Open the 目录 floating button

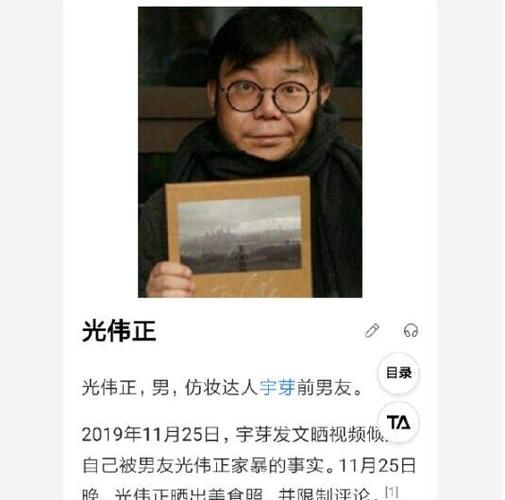point(398,373)
